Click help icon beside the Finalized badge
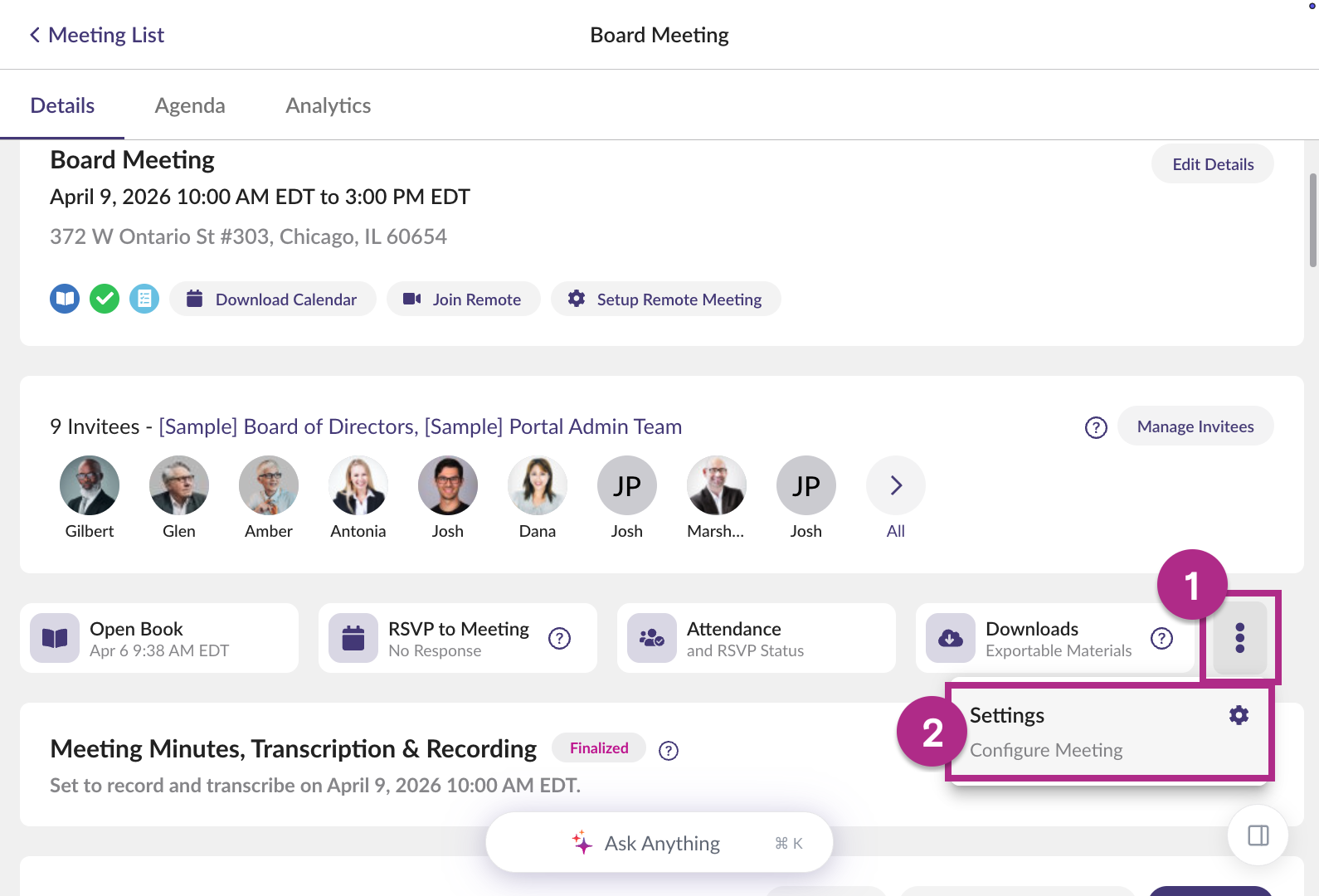The height and width of the screenshot is (896, 1319). (x=669, y=751)
